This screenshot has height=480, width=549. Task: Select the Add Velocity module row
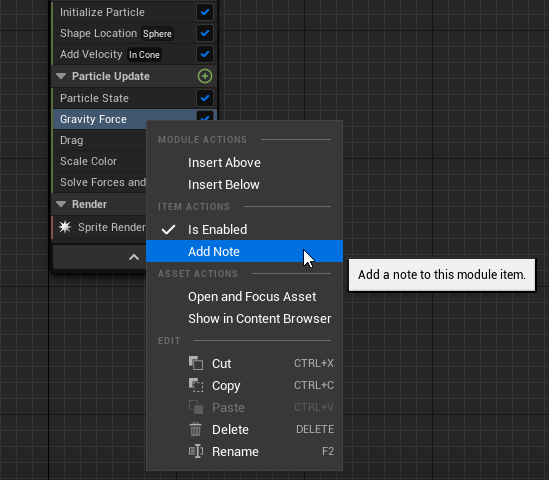pos(134,54)
